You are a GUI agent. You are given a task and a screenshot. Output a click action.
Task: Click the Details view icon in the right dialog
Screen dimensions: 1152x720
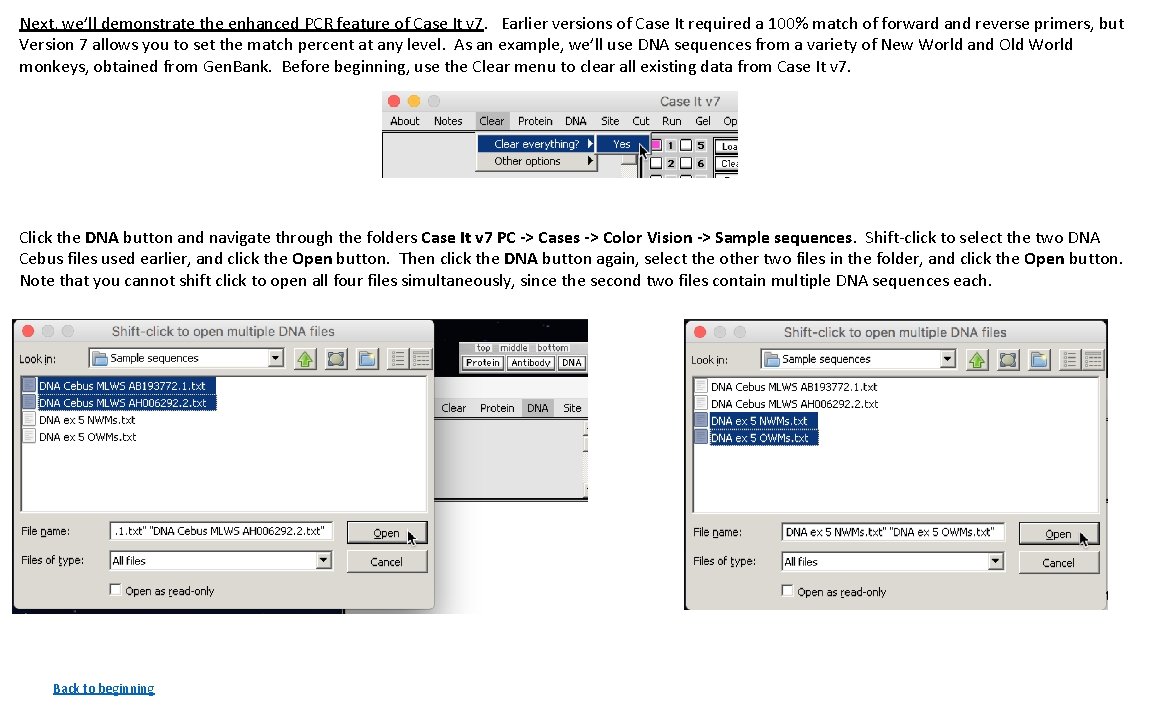(1093, 359)
